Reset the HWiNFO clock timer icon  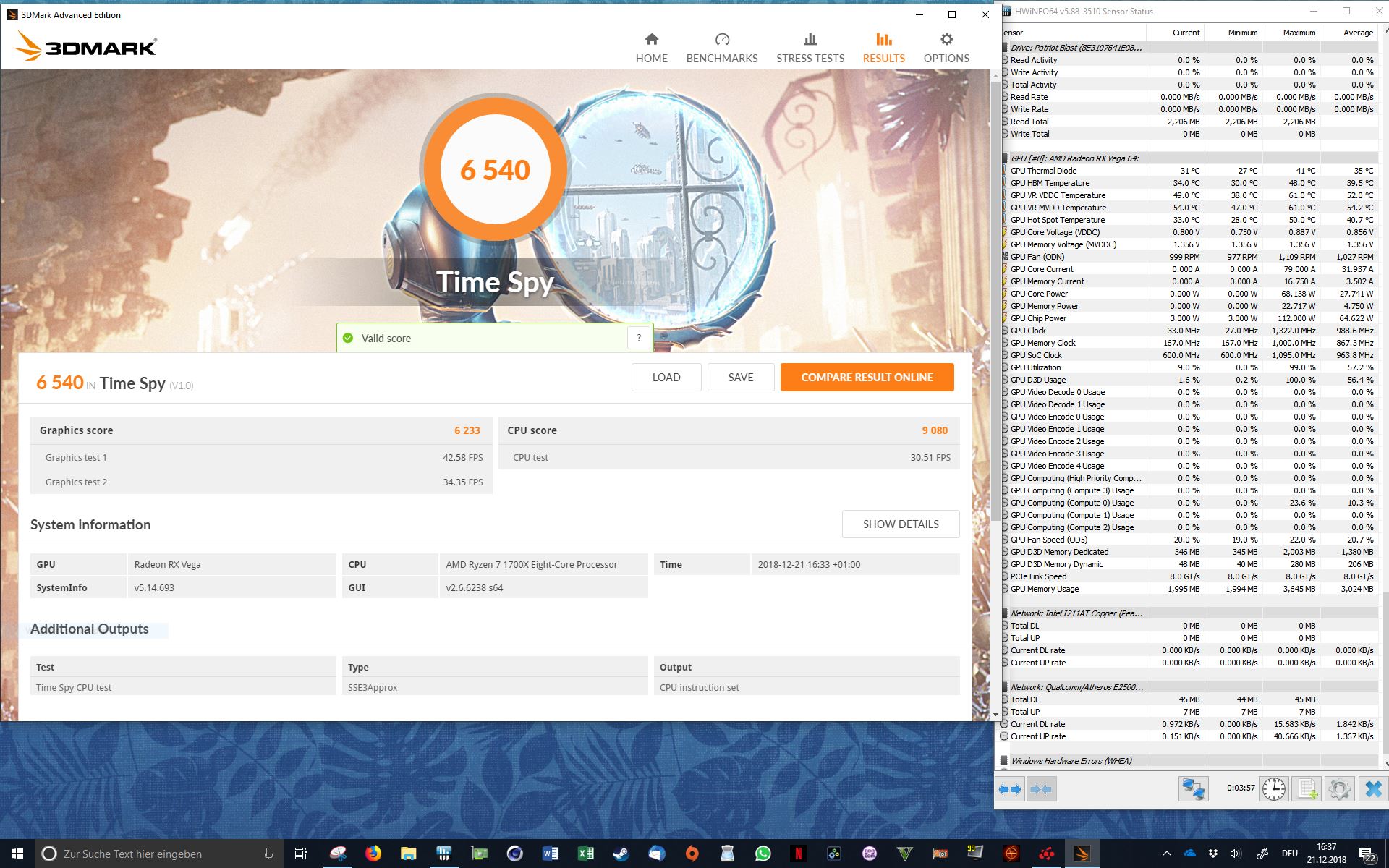1273,789
